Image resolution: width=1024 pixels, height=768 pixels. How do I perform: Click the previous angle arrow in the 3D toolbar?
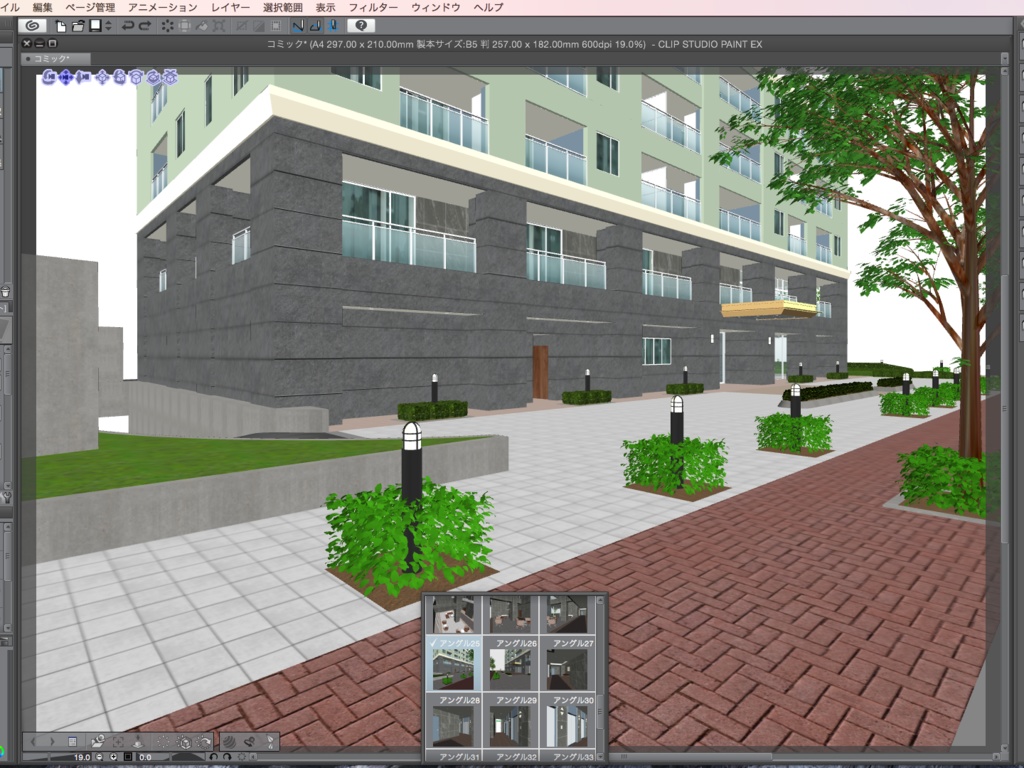coord(34,741)
